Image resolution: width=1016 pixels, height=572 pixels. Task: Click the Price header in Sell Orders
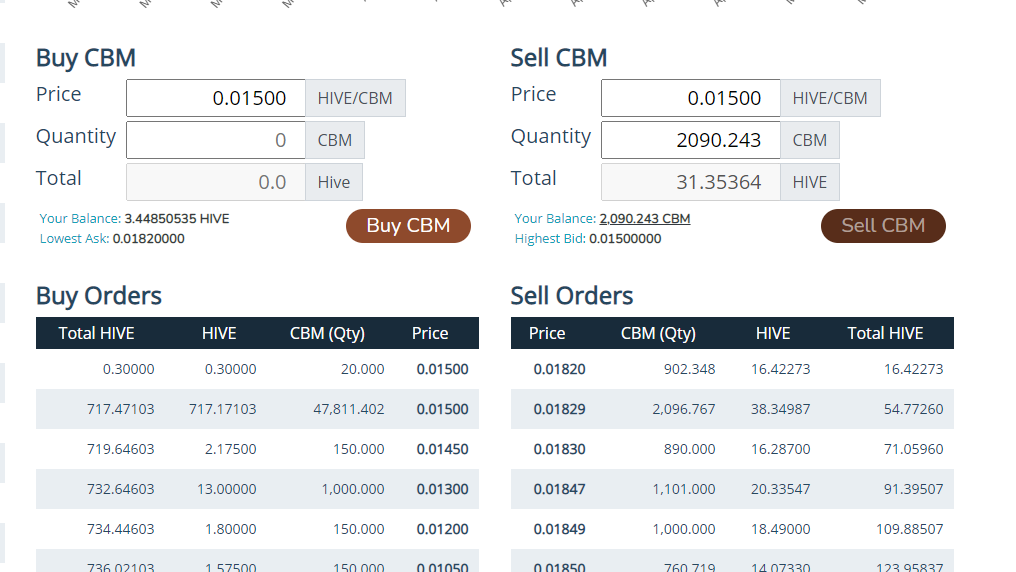coord(547,334)
